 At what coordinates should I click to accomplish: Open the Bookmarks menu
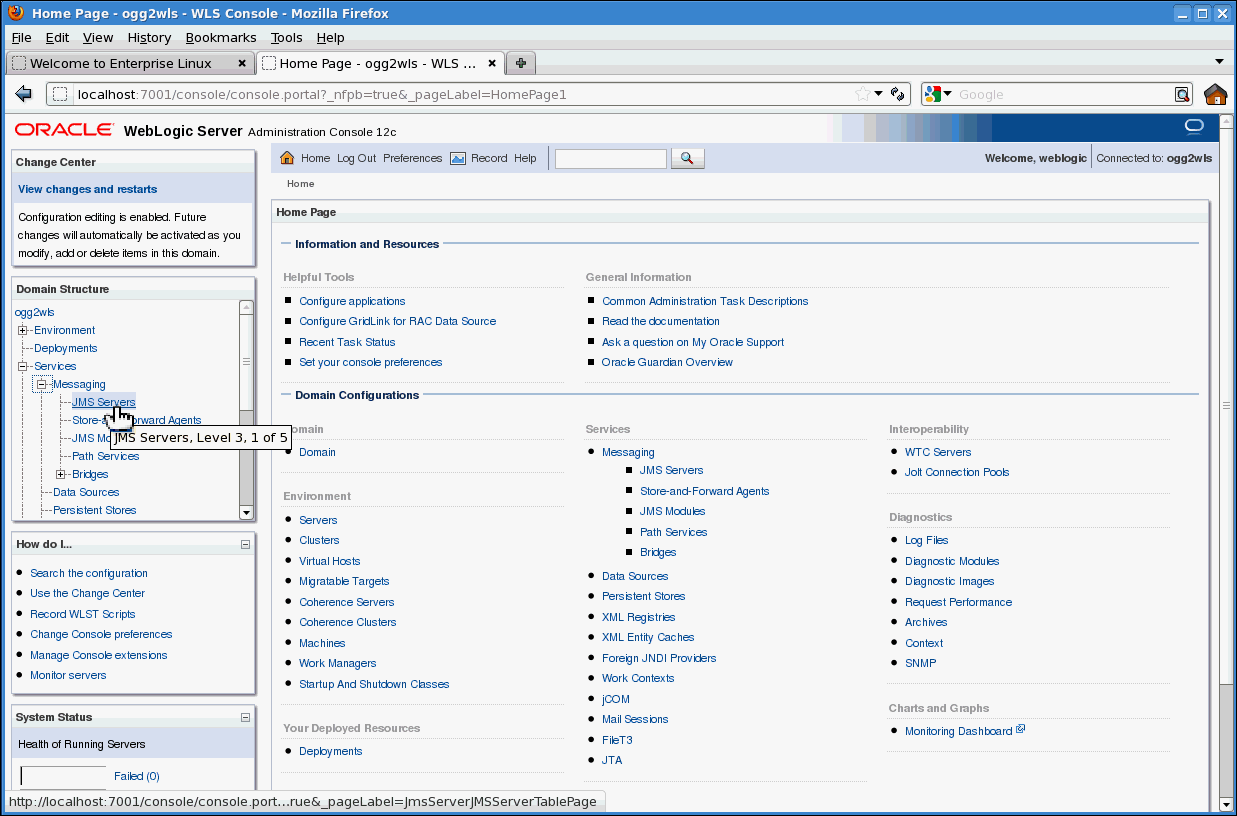(220, 37)
